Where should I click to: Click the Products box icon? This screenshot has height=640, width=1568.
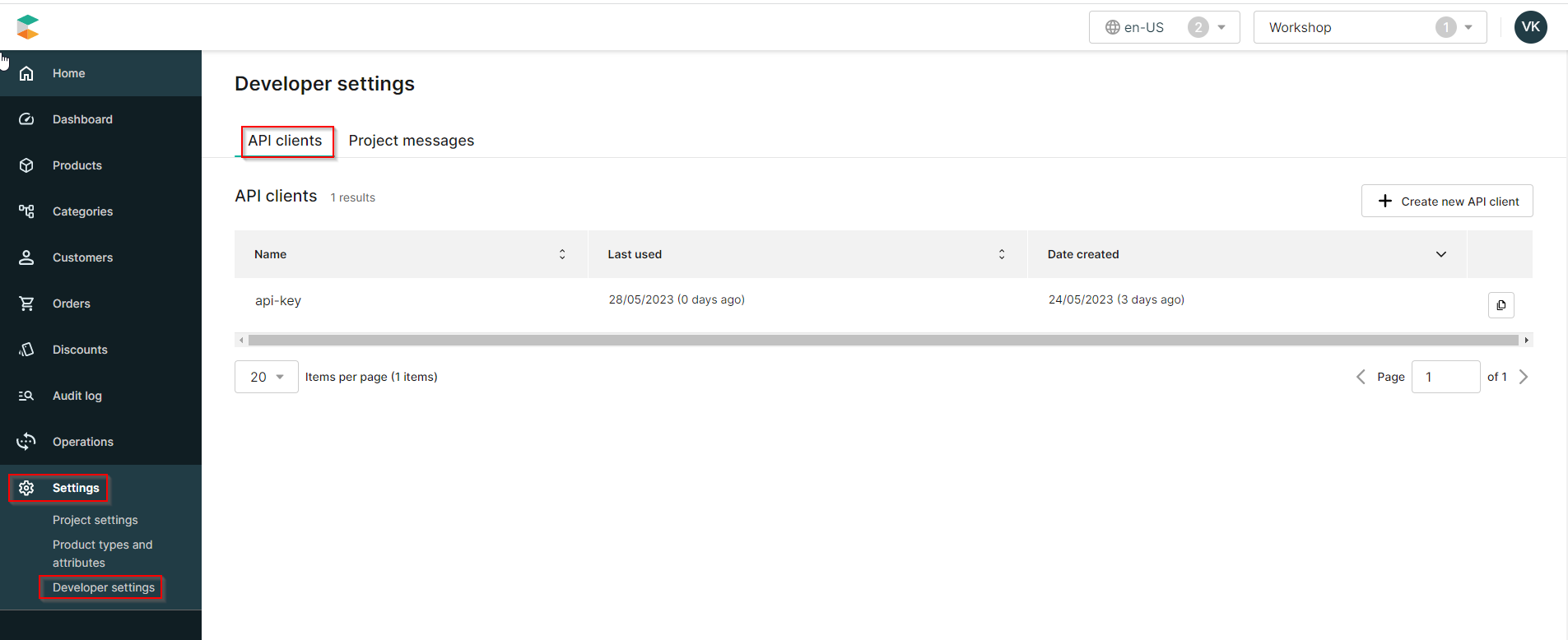tap(26, 165)
